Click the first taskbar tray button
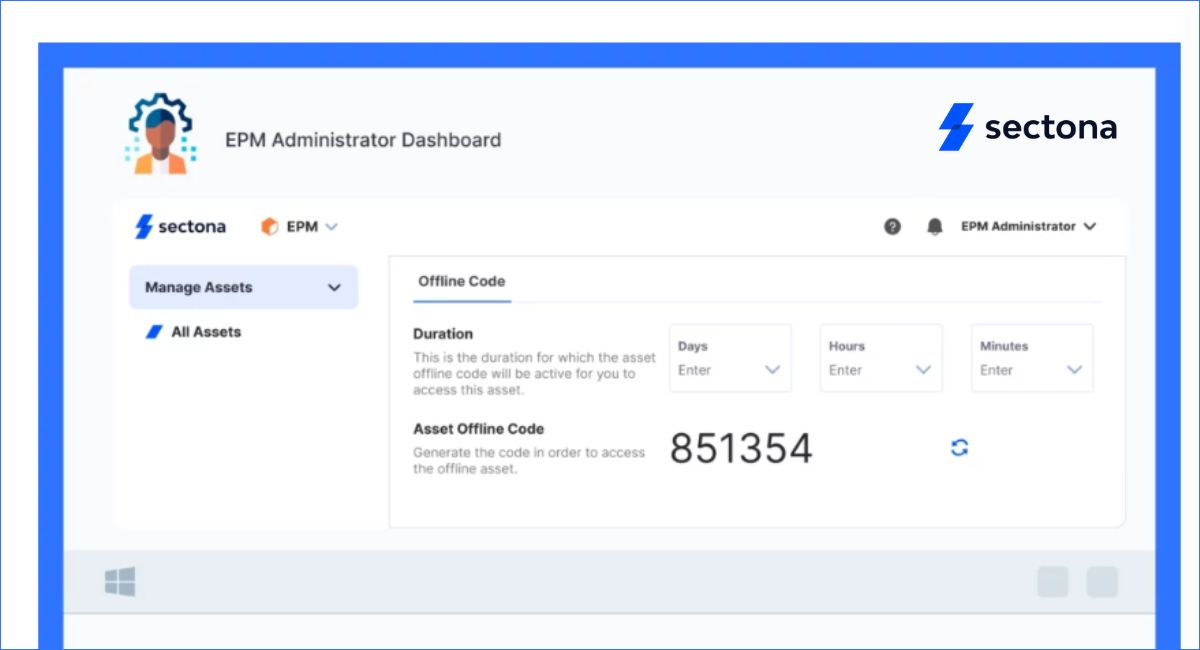 click(1052, 582)
